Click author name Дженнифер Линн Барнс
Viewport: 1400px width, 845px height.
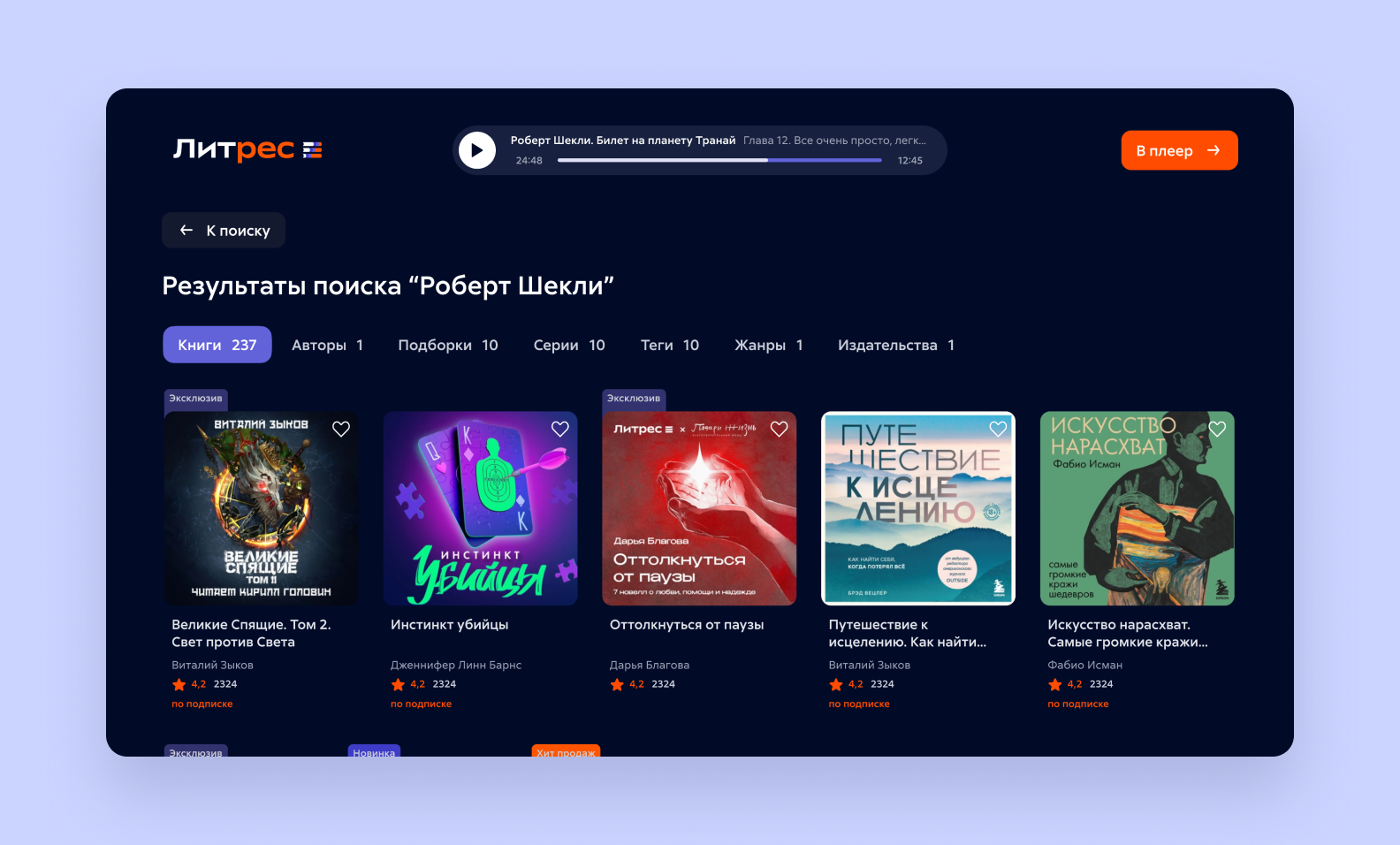[x=456, y=665]
